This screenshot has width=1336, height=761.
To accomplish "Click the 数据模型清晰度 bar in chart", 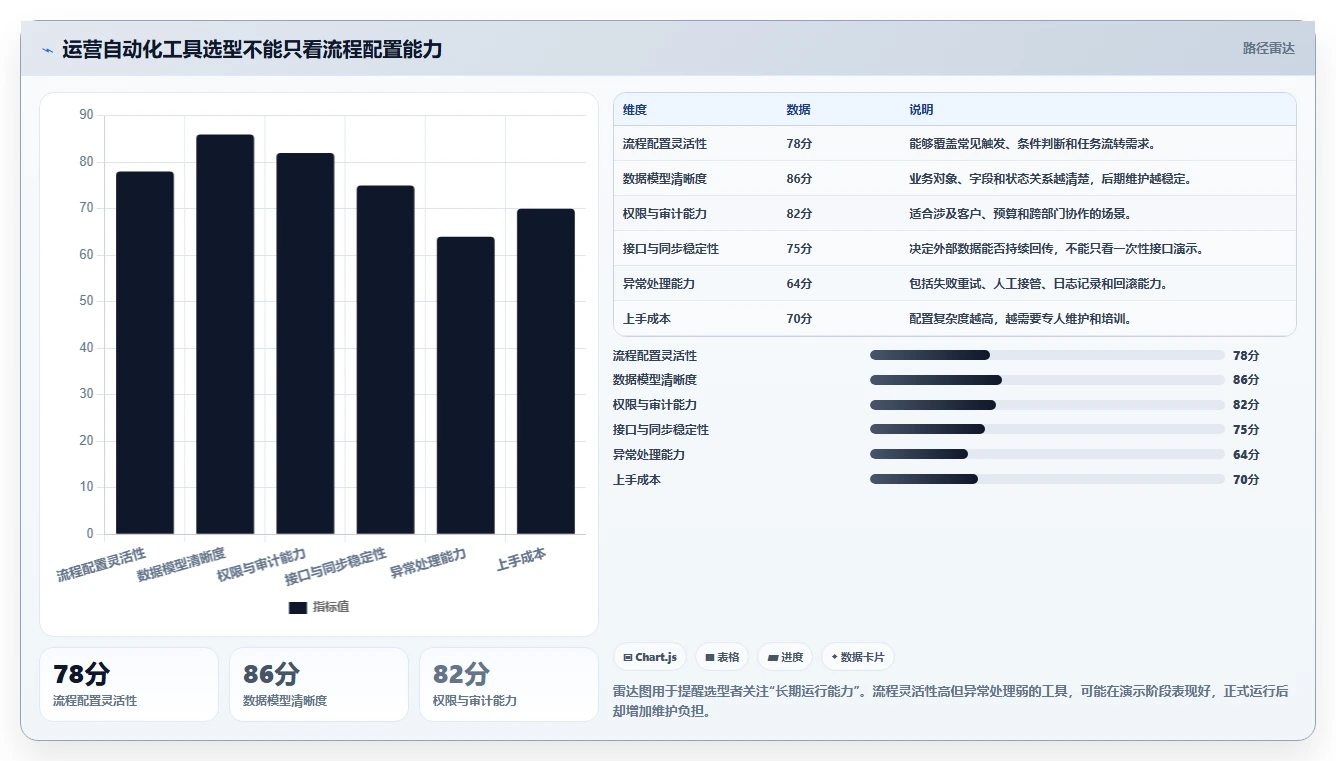I will [225, 334].
